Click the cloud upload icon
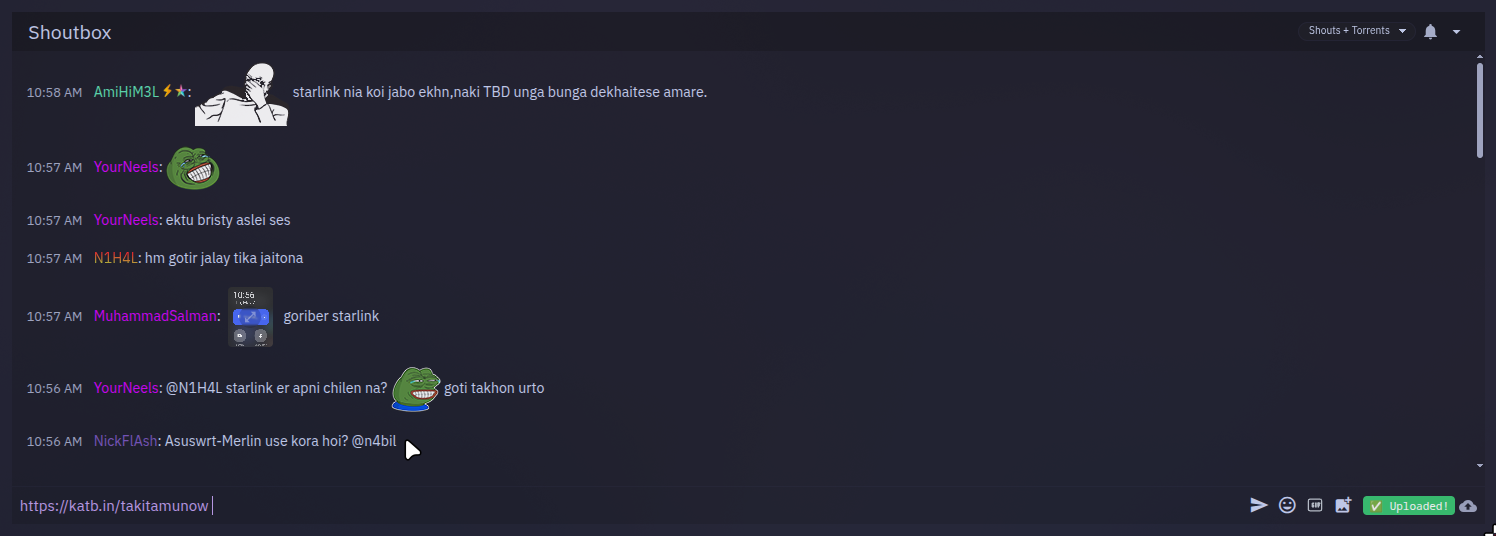Image resolution: width=1496 pixels, height=536 pixels. [x=1468, y=506]
